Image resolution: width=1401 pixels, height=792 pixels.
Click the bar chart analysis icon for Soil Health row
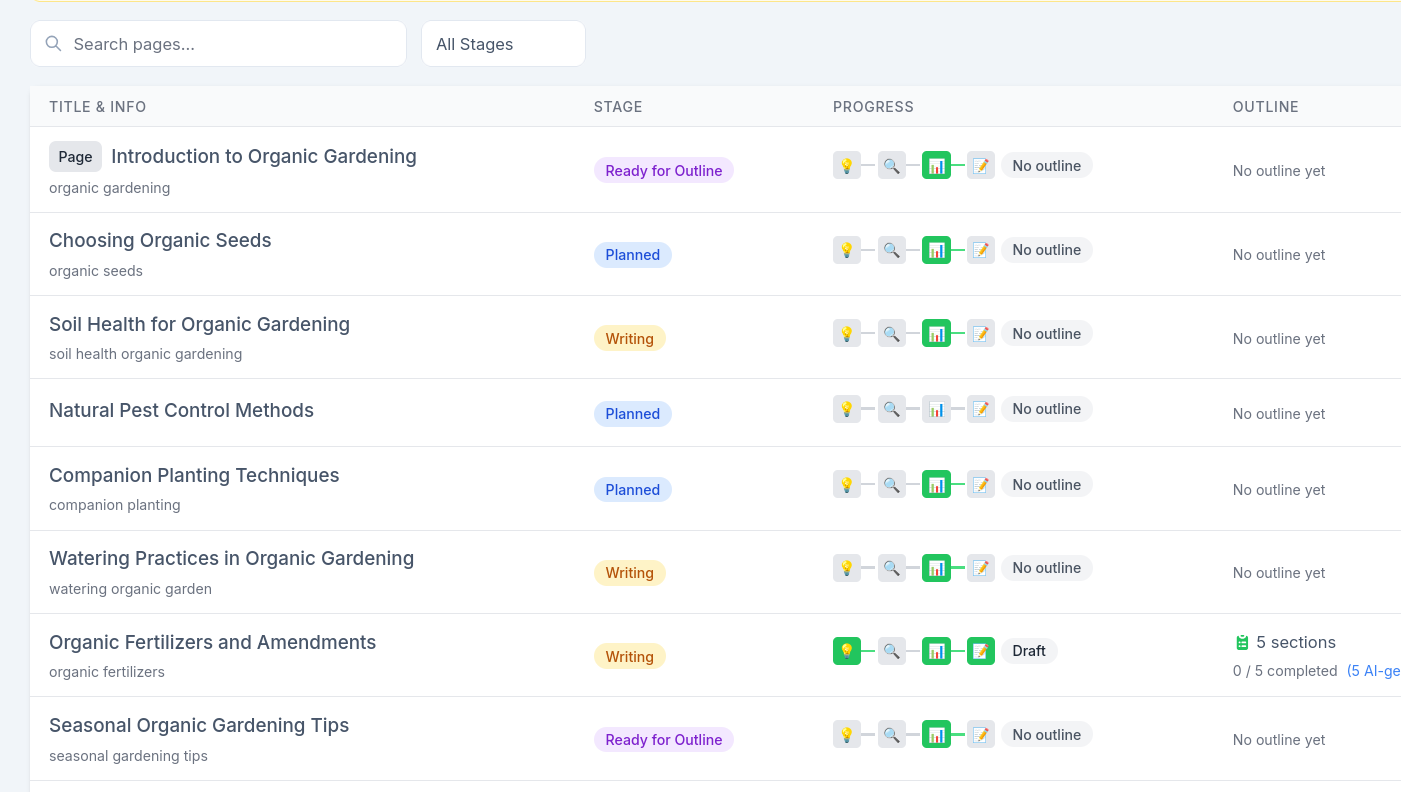(936, 332)
